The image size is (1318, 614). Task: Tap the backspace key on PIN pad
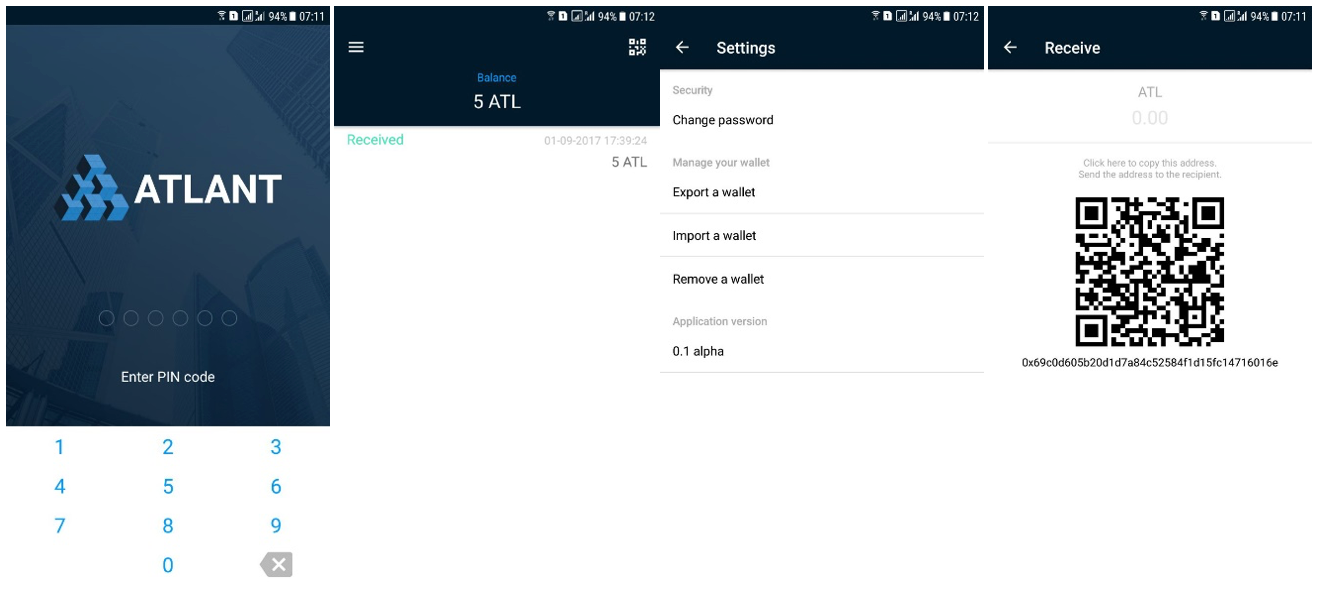coord(277,565)
